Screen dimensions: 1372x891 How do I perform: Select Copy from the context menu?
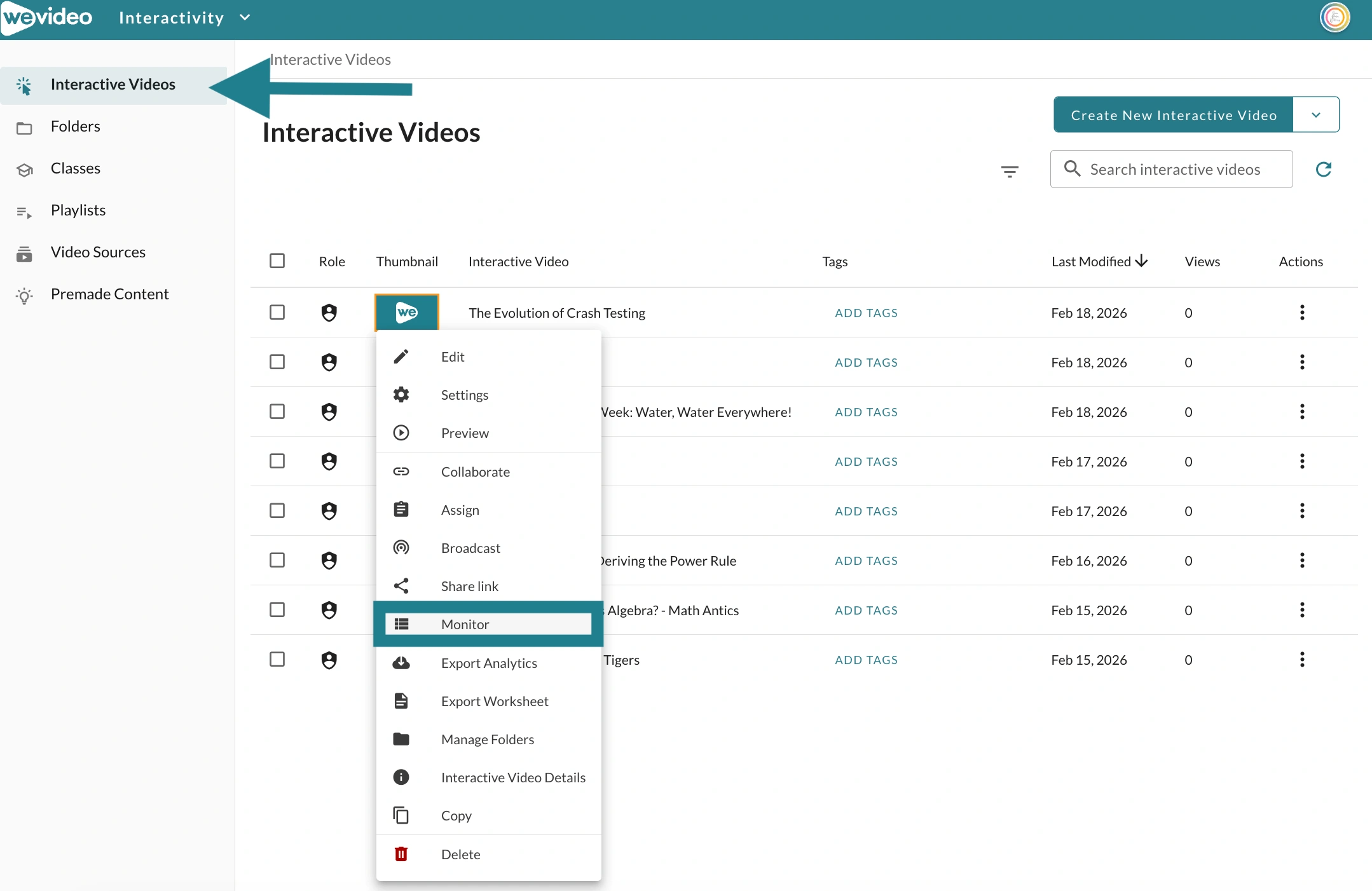click(488, 815)
